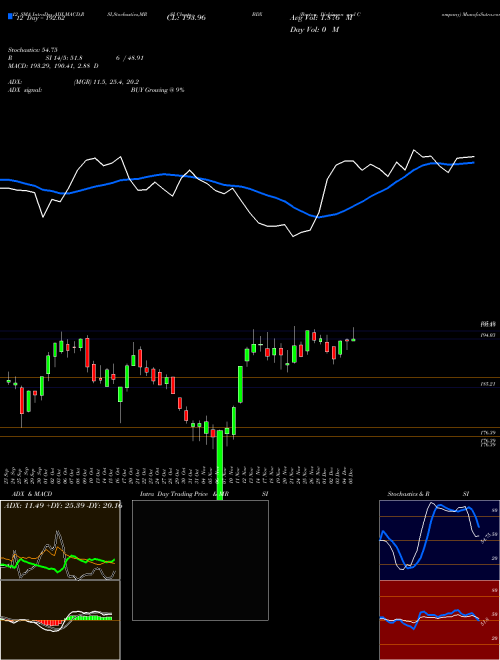Click the red RSI chart panel
Viewport: 500px width, 660px height.
click(439, 620)
